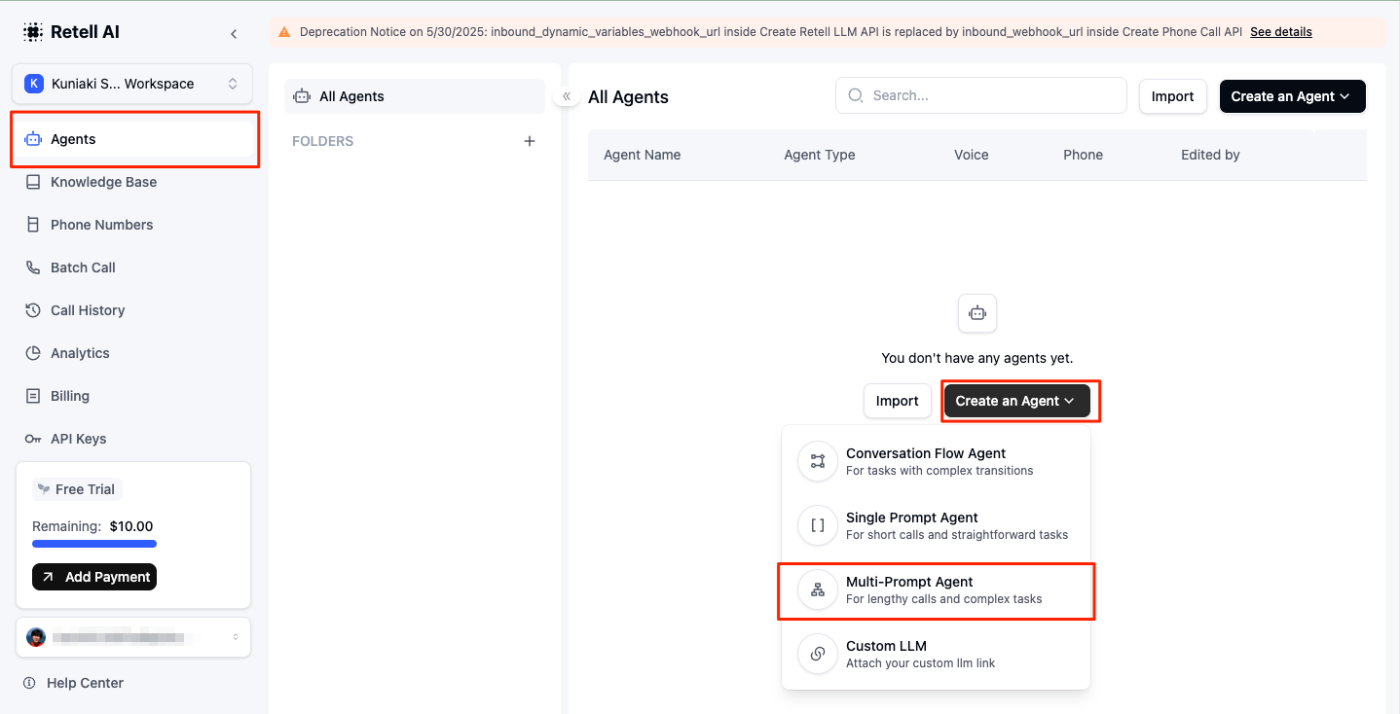Click the Free Trial badge
The width and height of the screenshot is (1400, 714).
click(77, 489)
